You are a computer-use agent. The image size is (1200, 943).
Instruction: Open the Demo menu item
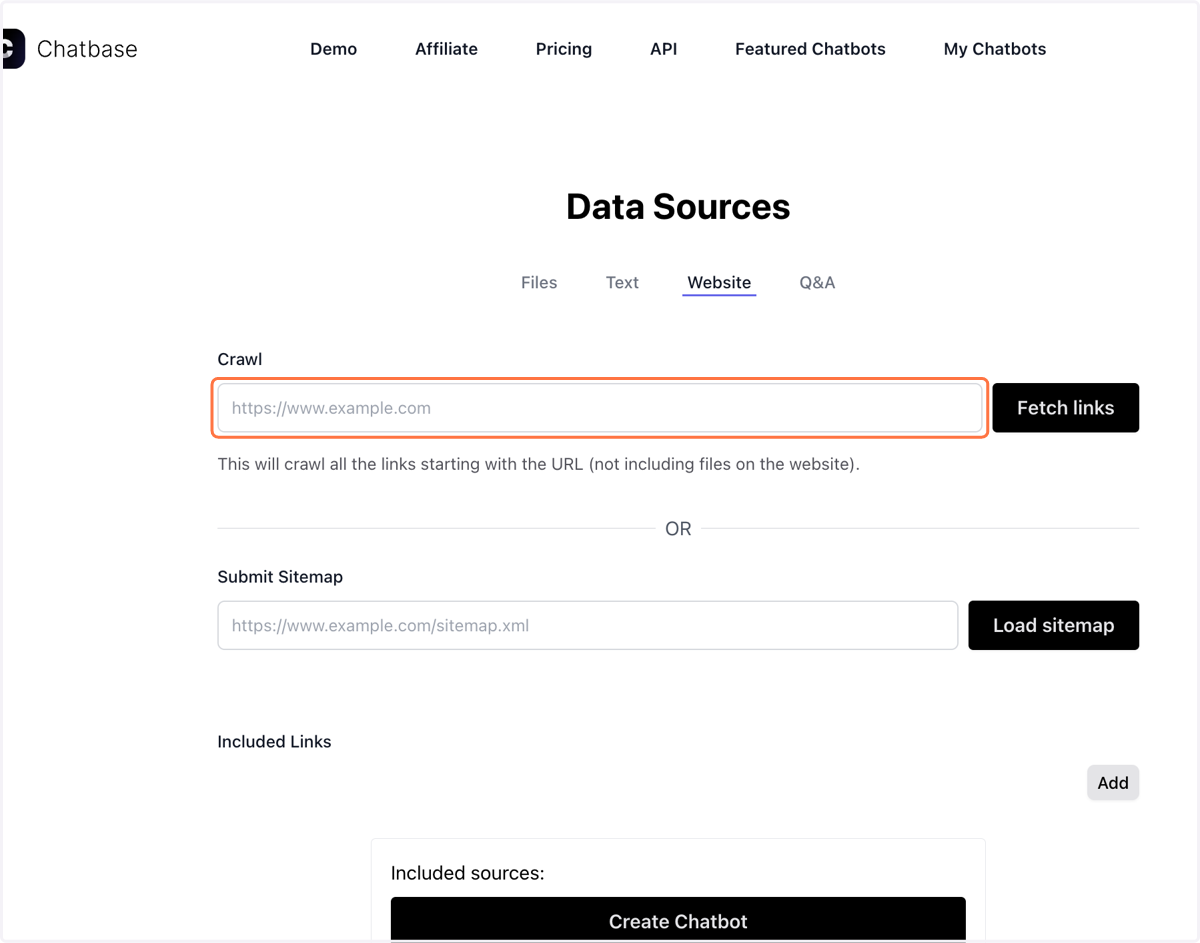[x=333, y=49]
